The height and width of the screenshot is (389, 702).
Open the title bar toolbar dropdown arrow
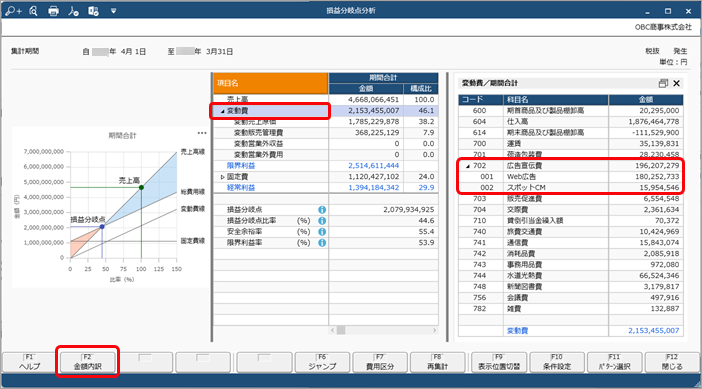tap(113, 11)
